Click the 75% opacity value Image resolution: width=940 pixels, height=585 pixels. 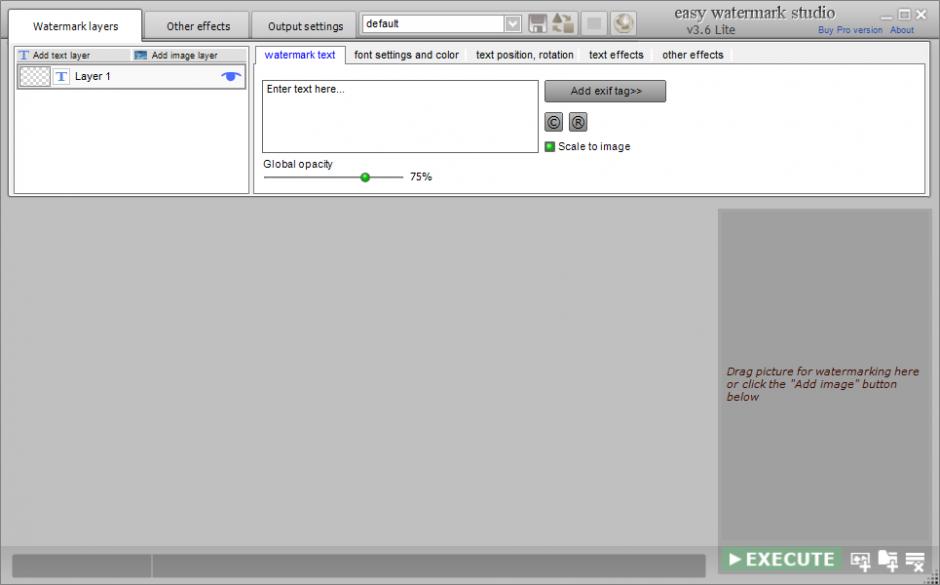421,177
